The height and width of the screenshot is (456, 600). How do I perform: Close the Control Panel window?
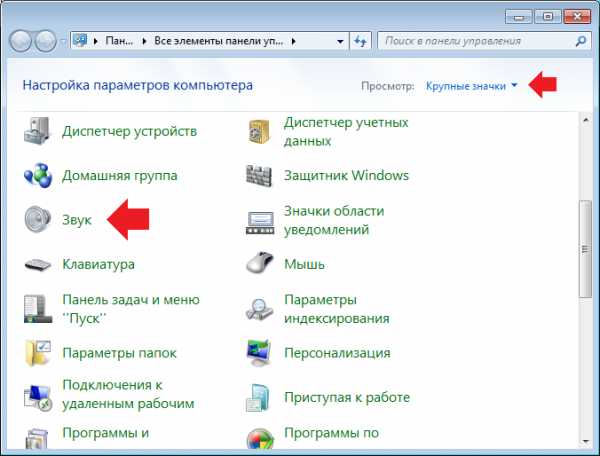coord(577,17)
